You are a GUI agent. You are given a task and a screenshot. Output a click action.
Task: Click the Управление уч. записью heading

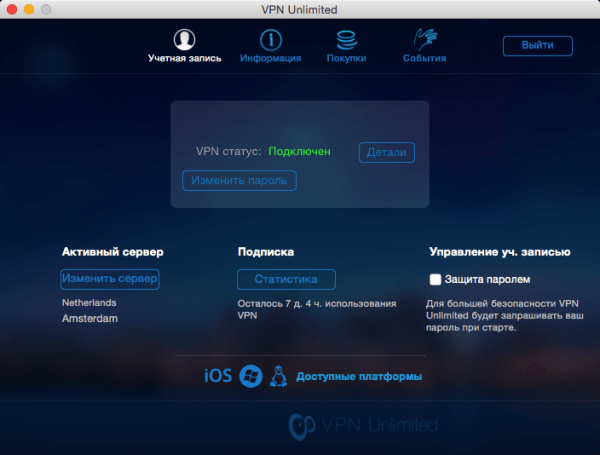click(500, 252)
